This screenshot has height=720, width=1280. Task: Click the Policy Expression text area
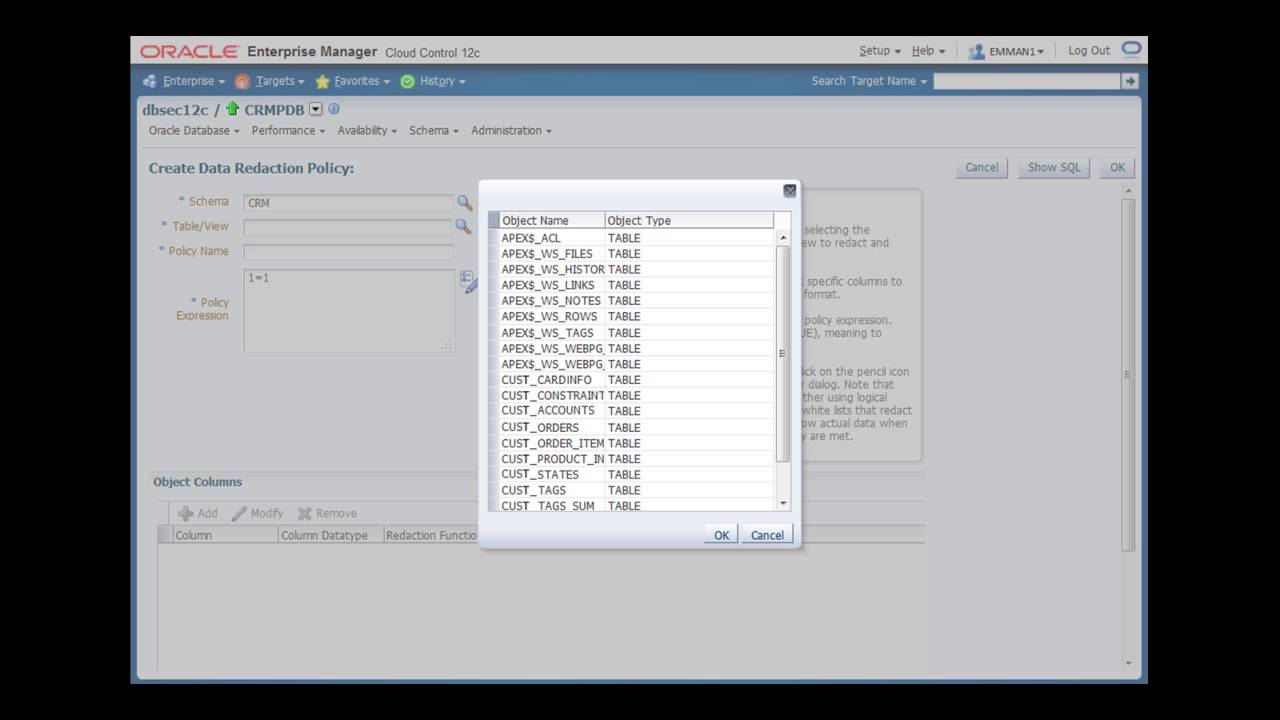click(x=349, y=310)
